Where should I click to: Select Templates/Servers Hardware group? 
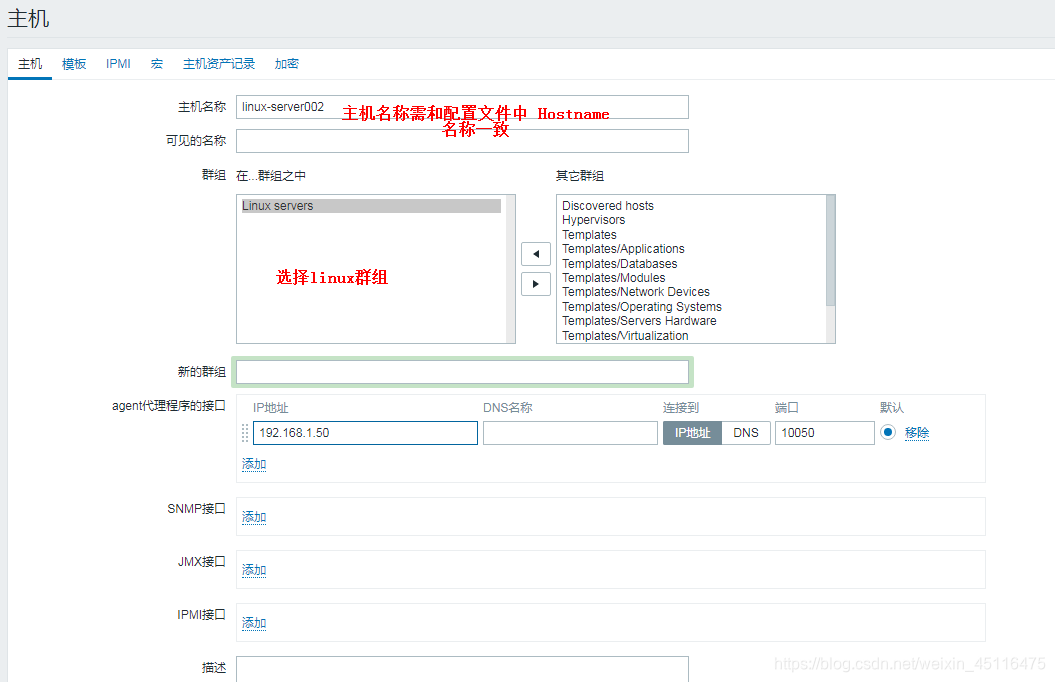[639, 321]
